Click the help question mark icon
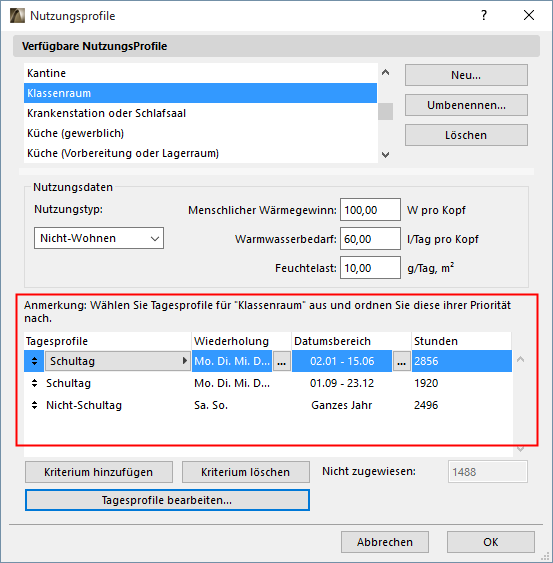553x563 pixels. tap(484, 15)
